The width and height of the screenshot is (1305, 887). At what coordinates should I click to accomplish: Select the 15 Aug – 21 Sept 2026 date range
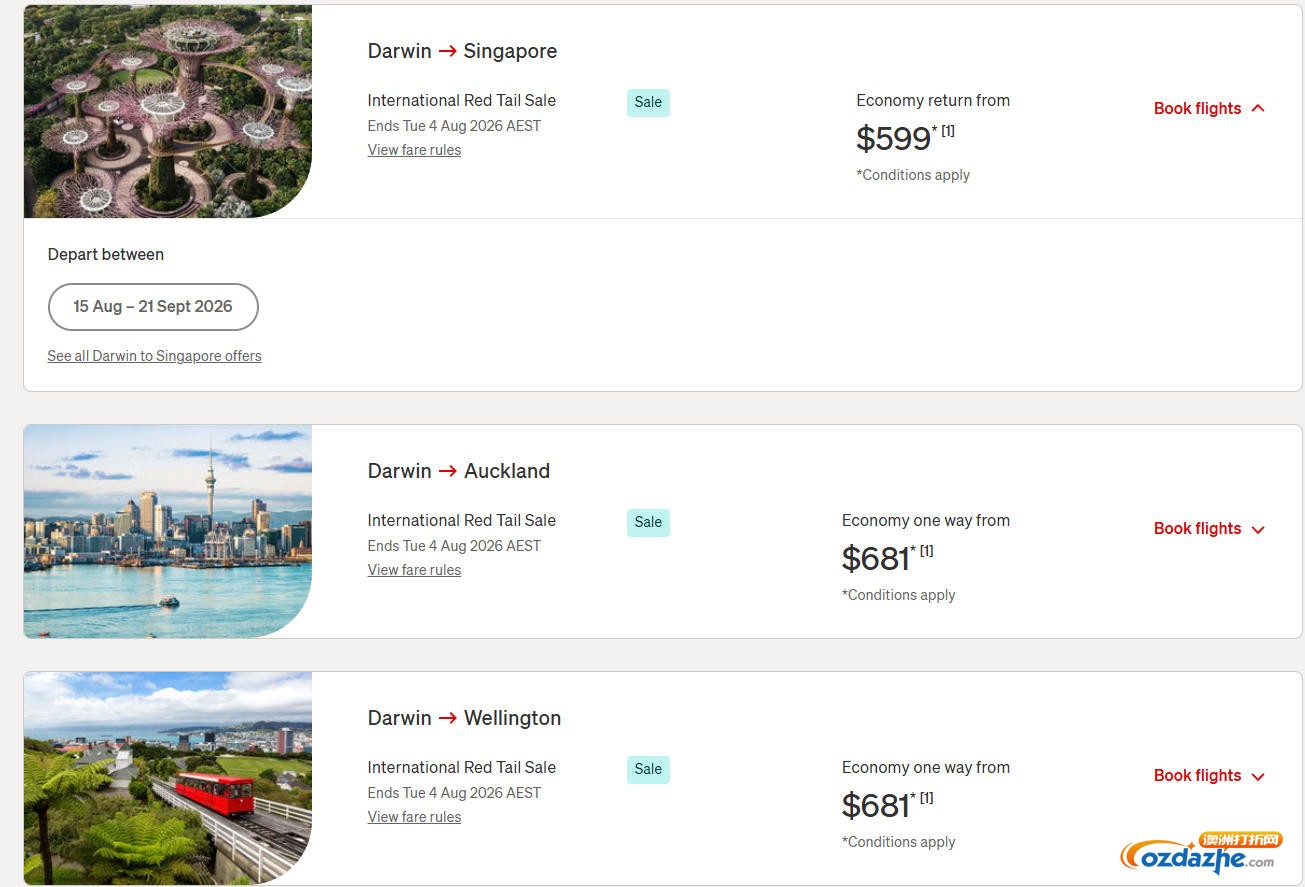(x=153, y=307)
